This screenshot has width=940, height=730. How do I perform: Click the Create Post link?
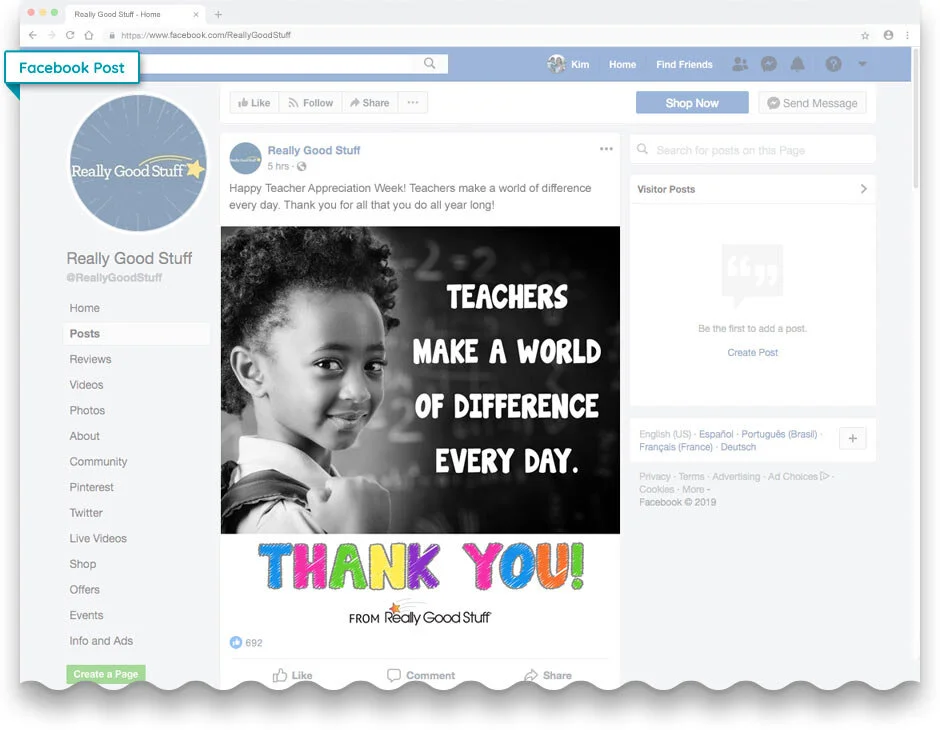(752, 352)
